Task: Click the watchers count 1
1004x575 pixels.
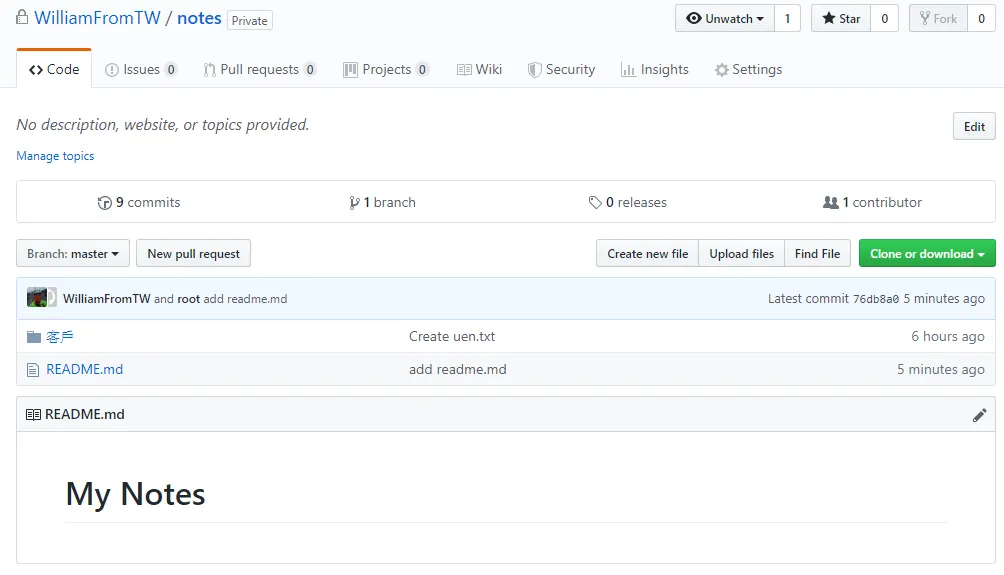Action: click(x=788, y=19)
